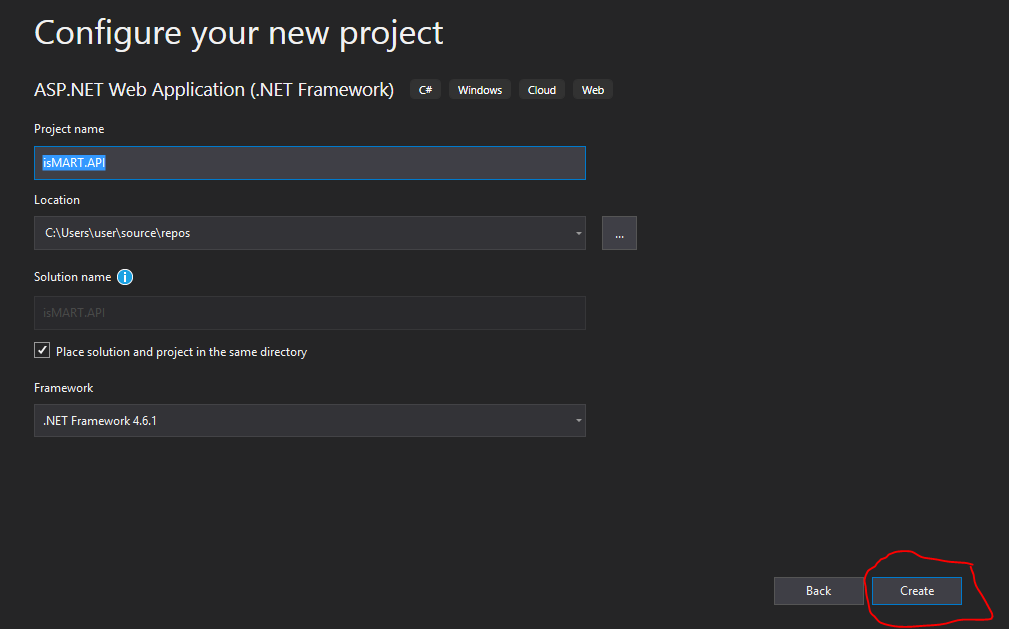Click the Location path text C:\Users\user\source\repos

tap(118, 233)
